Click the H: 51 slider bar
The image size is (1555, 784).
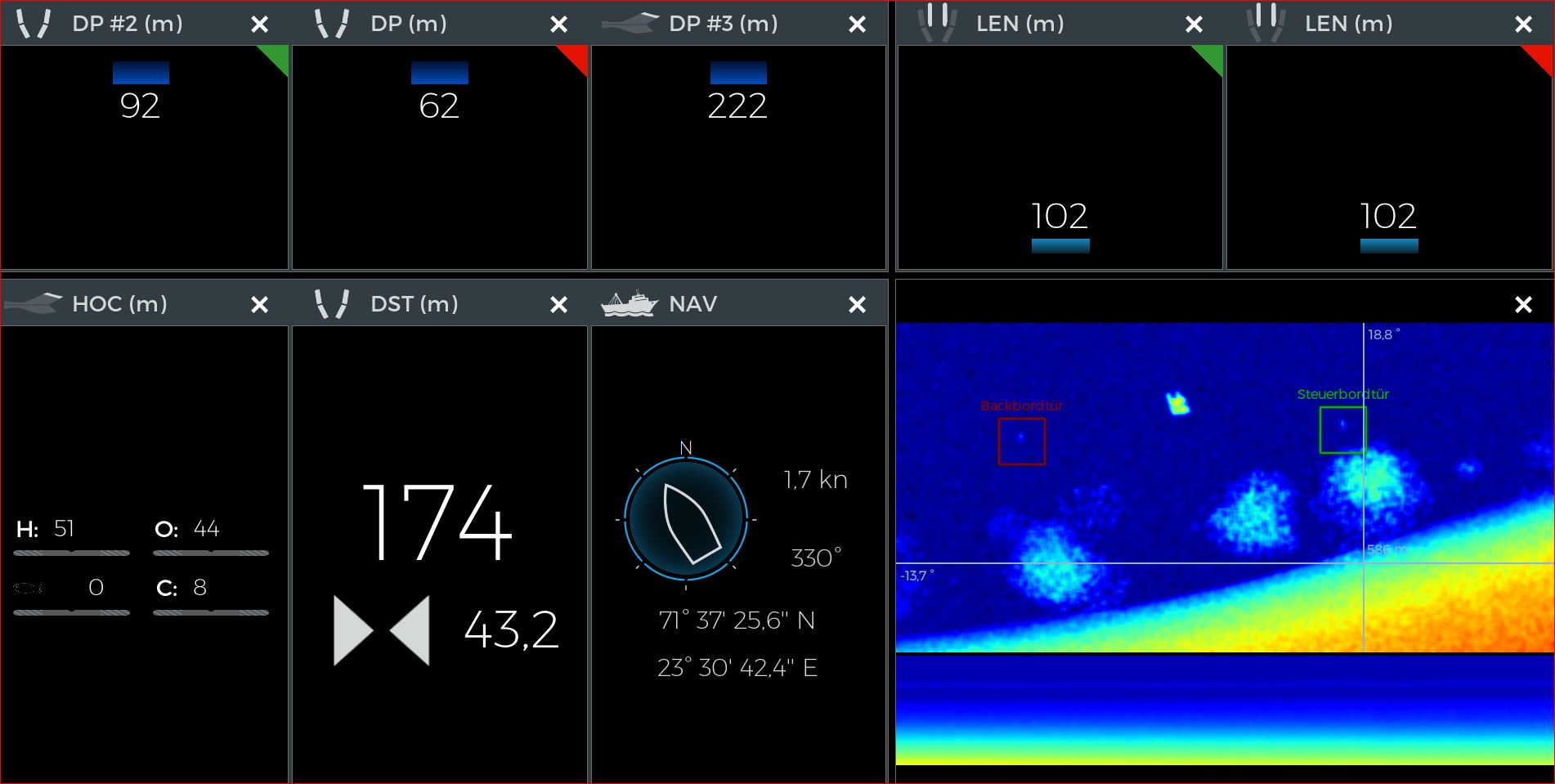72,553
